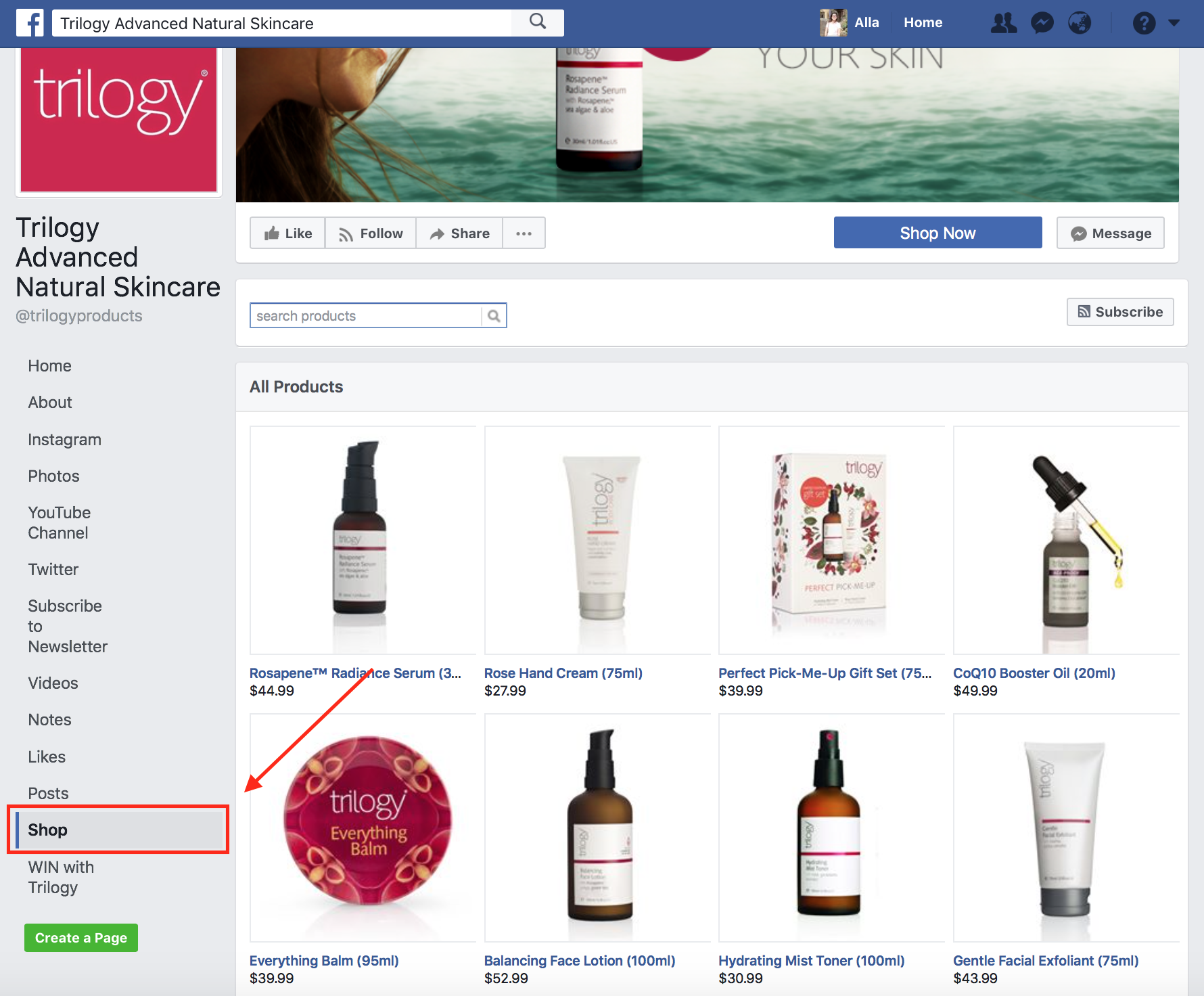Open the more options ellipsis button
1204x996 pixels.
pyautogui.click(x=524, y=233)
